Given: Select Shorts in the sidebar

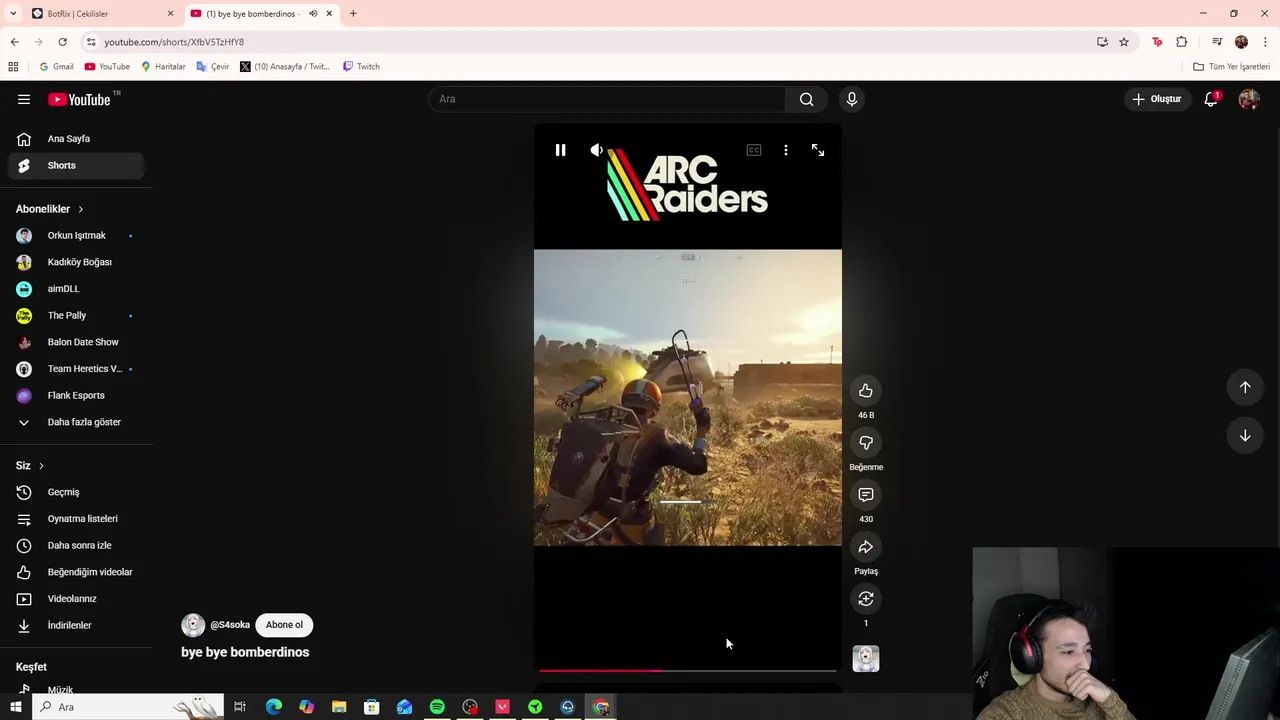Looking at the screenshot, I should [76, 165].
